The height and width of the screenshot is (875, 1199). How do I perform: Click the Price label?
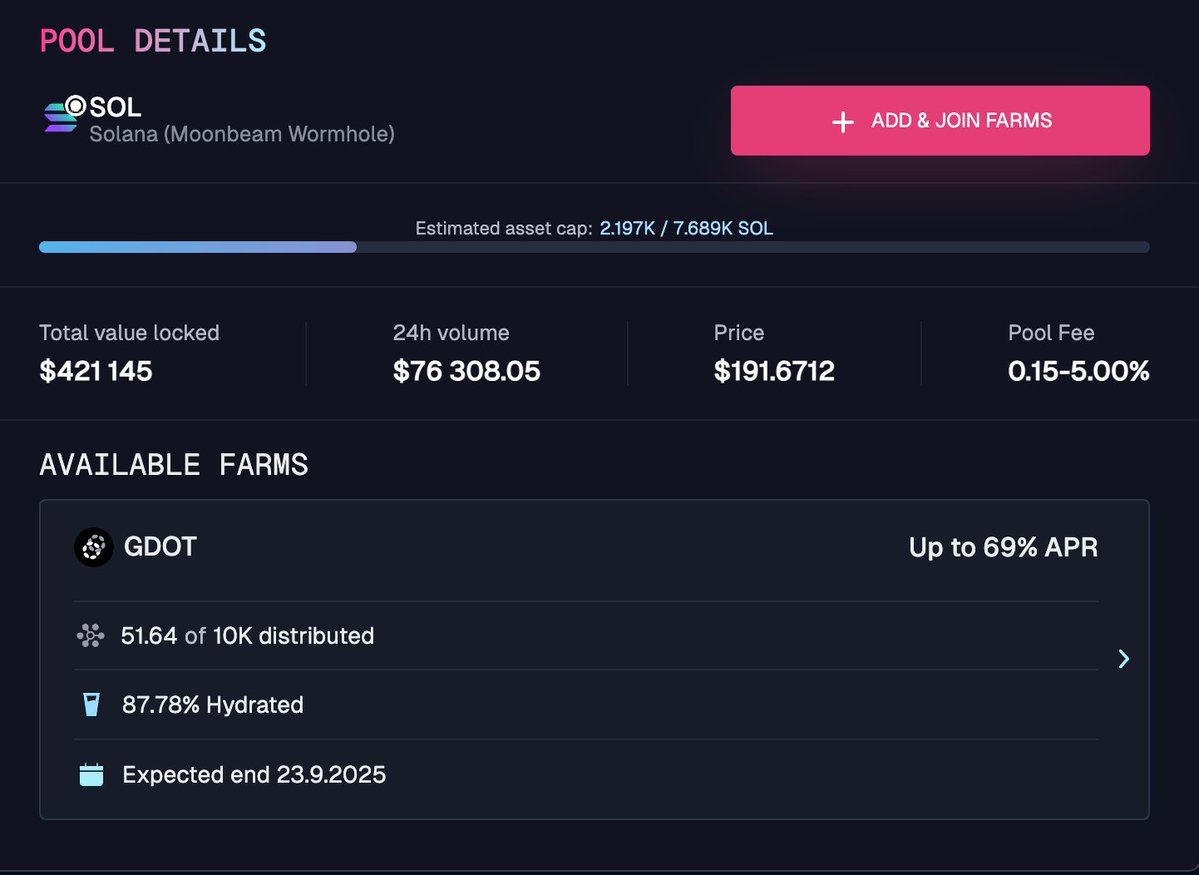pos(739,333)
